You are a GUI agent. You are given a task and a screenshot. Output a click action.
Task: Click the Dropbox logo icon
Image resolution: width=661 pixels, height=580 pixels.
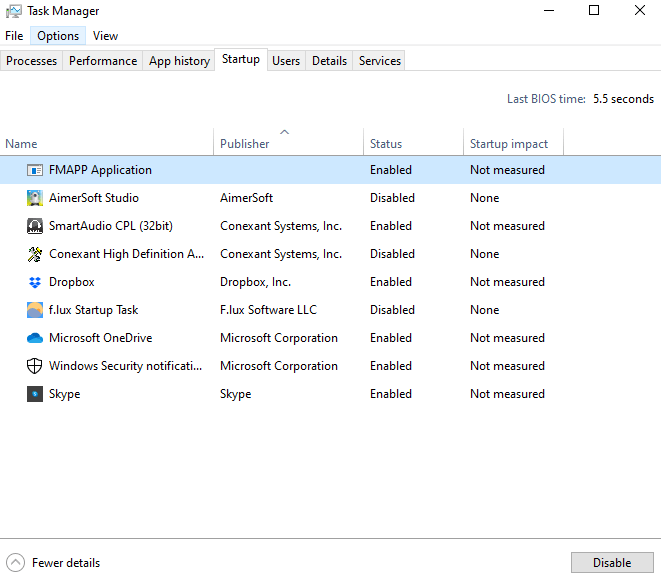(35, 282)
